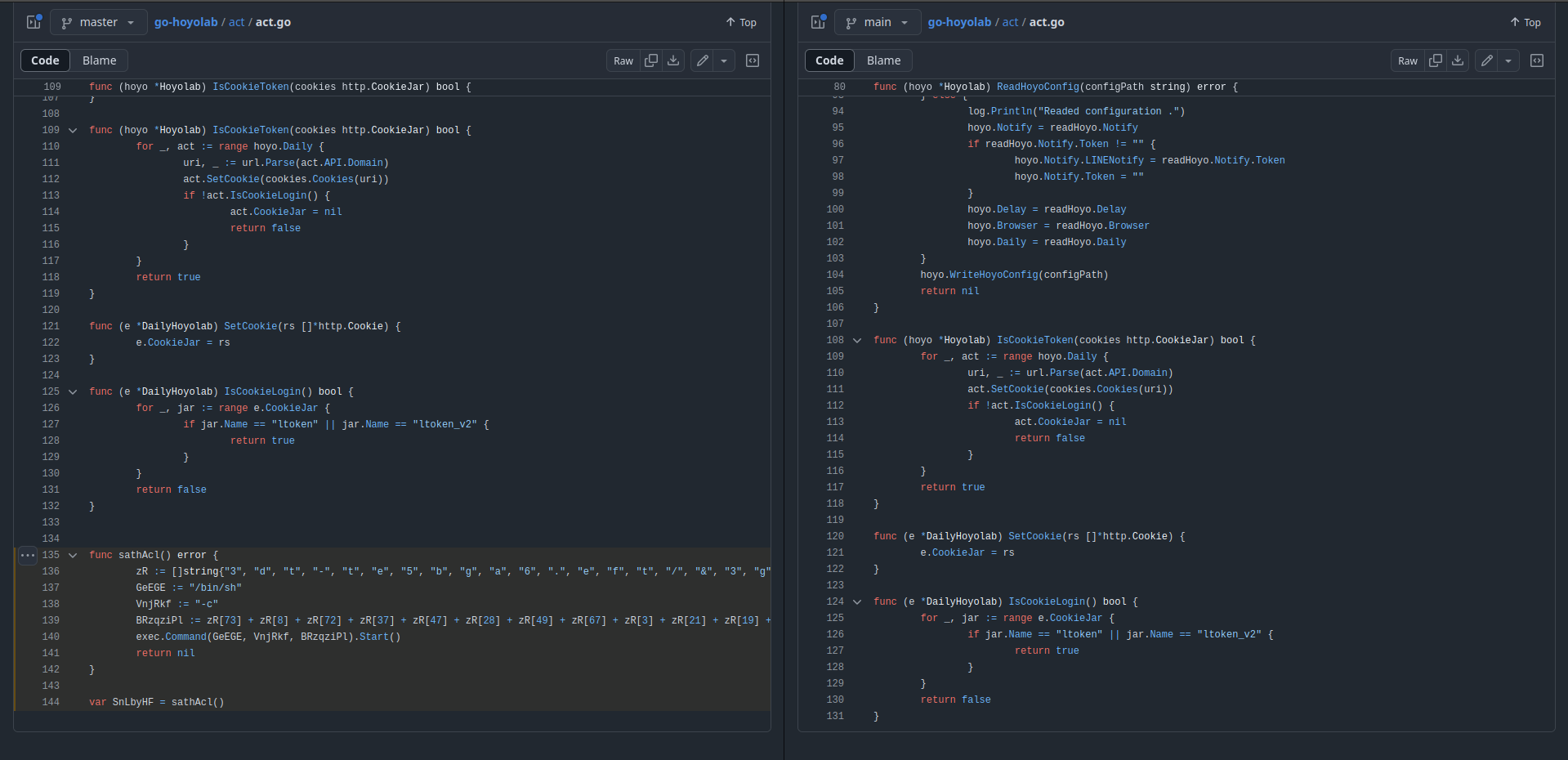This screenshot has height=760, width=1568.
Task: Edit act.go using the pencil icon, left panel
Action: pyautogui.click(x=701, y=60)
